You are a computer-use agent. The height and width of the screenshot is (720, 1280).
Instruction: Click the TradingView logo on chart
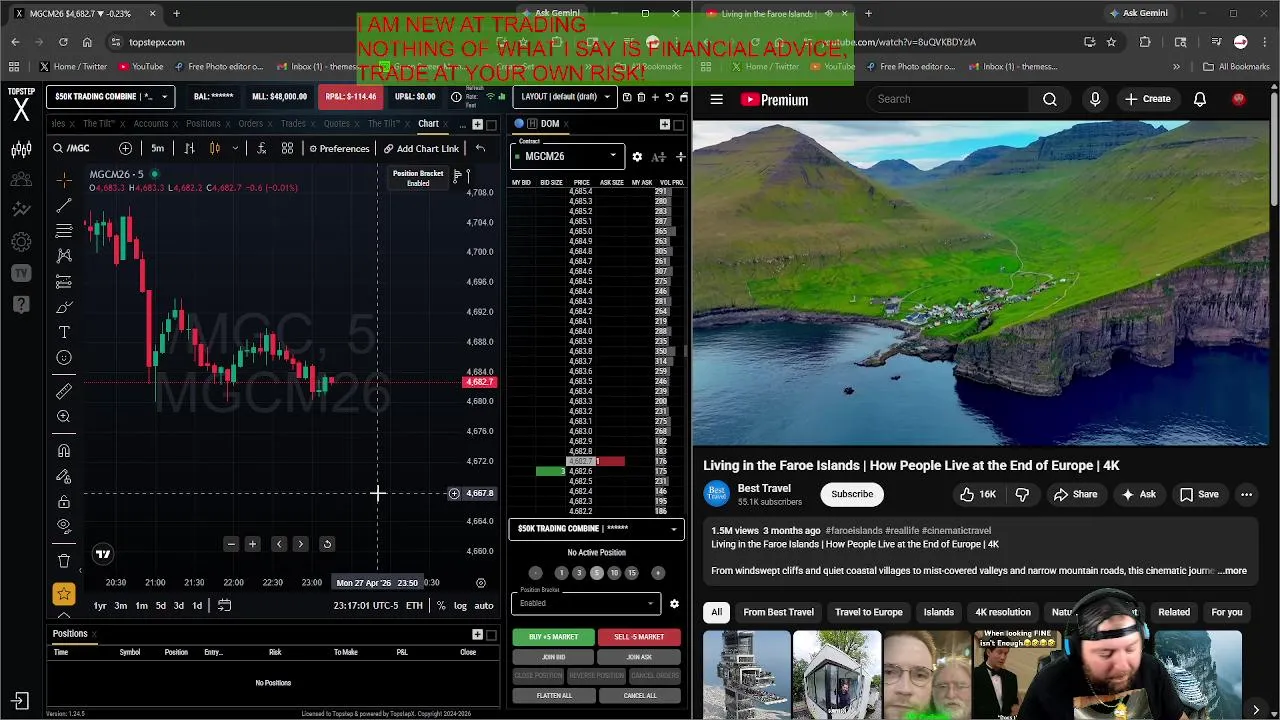point(103,554)
